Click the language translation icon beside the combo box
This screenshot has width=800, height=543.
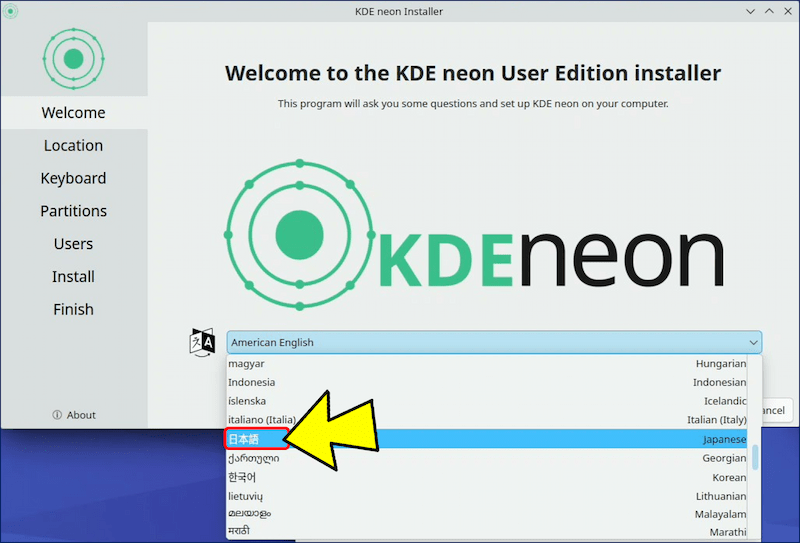click(202, 342)
